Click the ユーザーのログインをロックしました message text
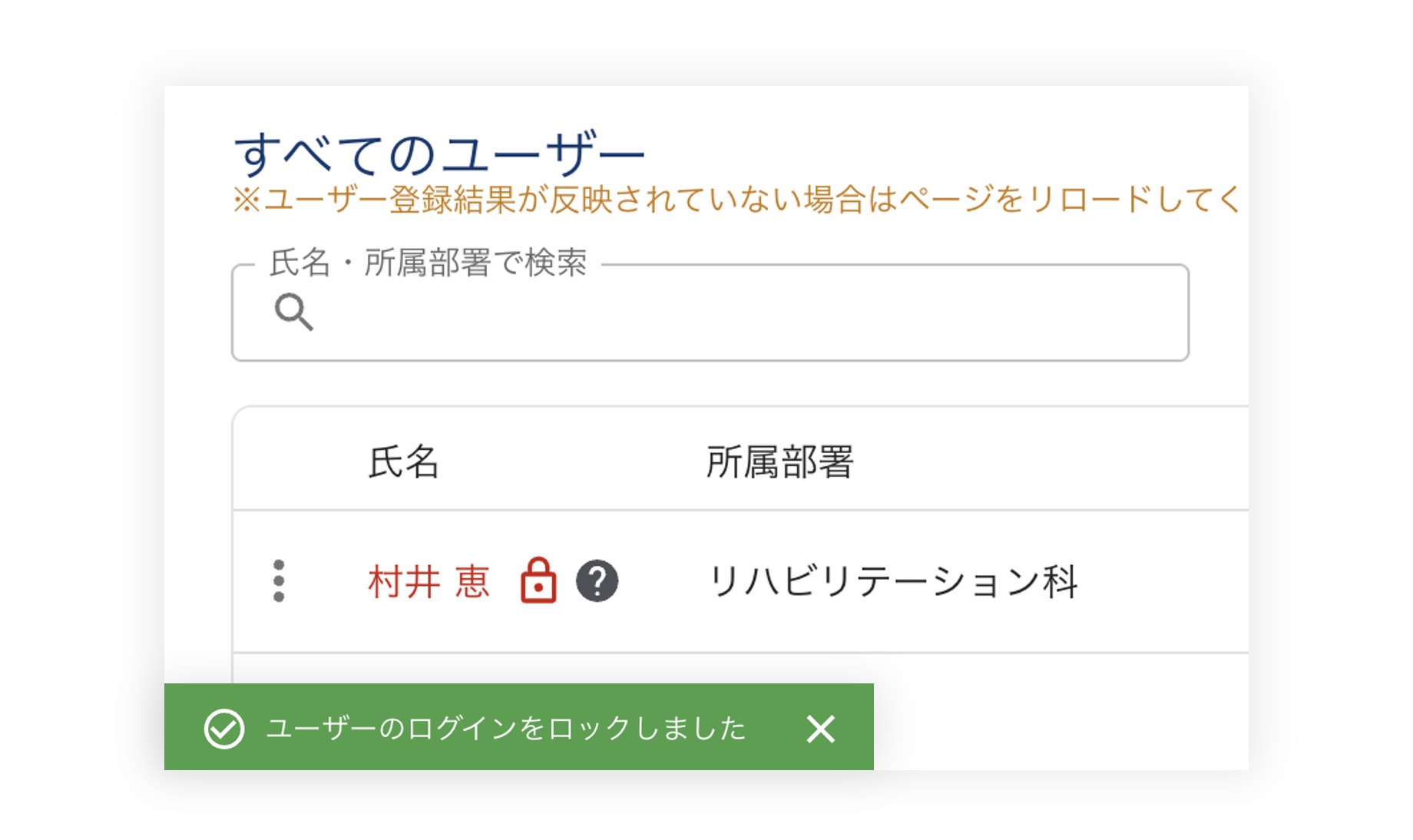Image resolution: width=1413 pixels, height=840 pixels. (x=506, y=729)
